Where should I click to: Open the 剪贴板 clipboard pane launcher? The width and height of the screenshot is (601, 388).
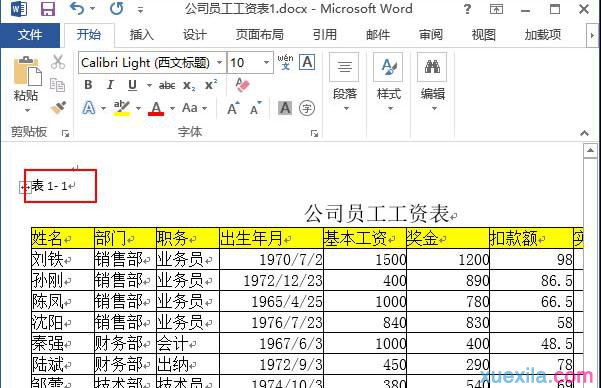(66, 133)
